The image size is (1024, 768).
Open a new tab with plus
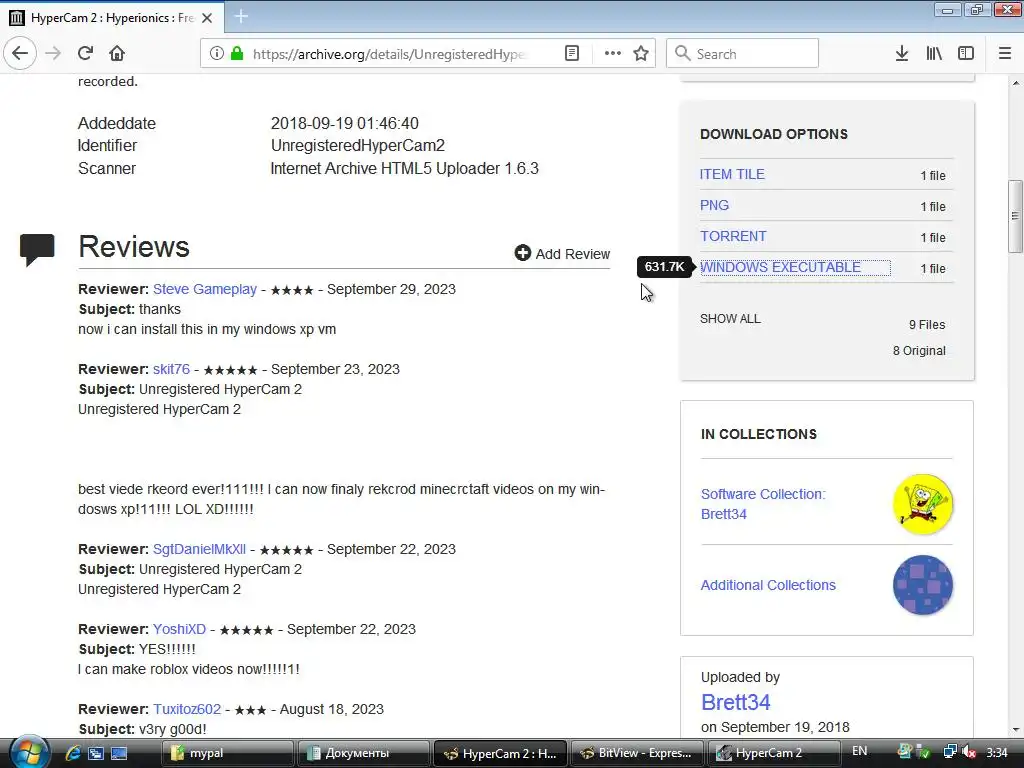pyautogui.click(x=241, y=17)
